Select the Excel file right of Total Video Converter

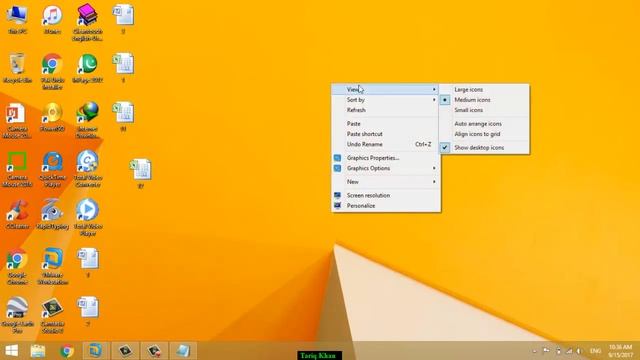(141, 173)
